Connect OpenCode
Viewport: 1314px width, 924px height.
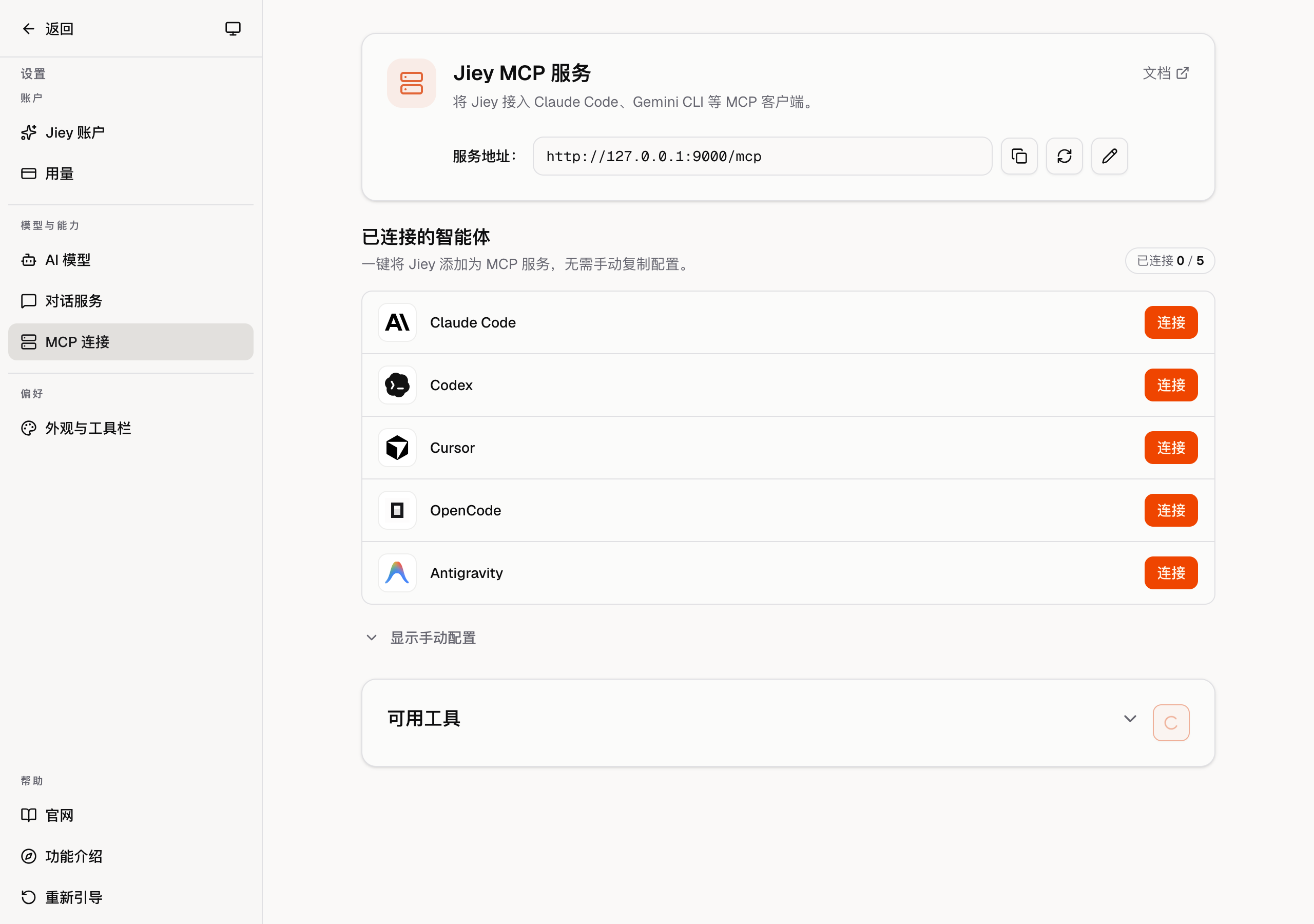[x=1171, y=510]
